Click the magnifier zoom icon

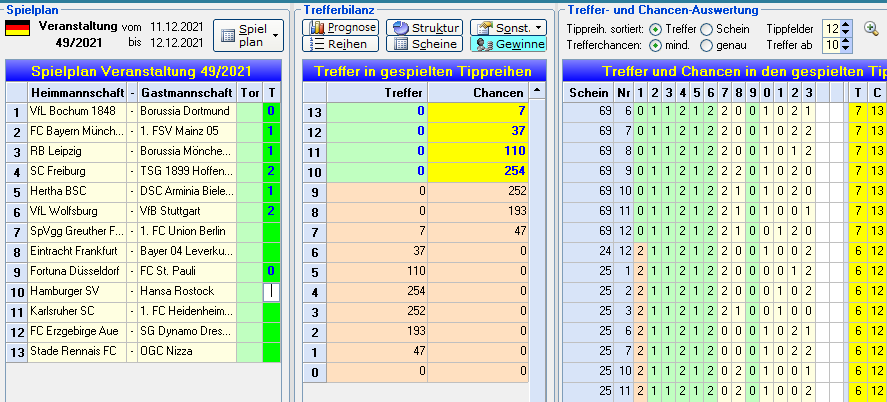coord(871,28)
